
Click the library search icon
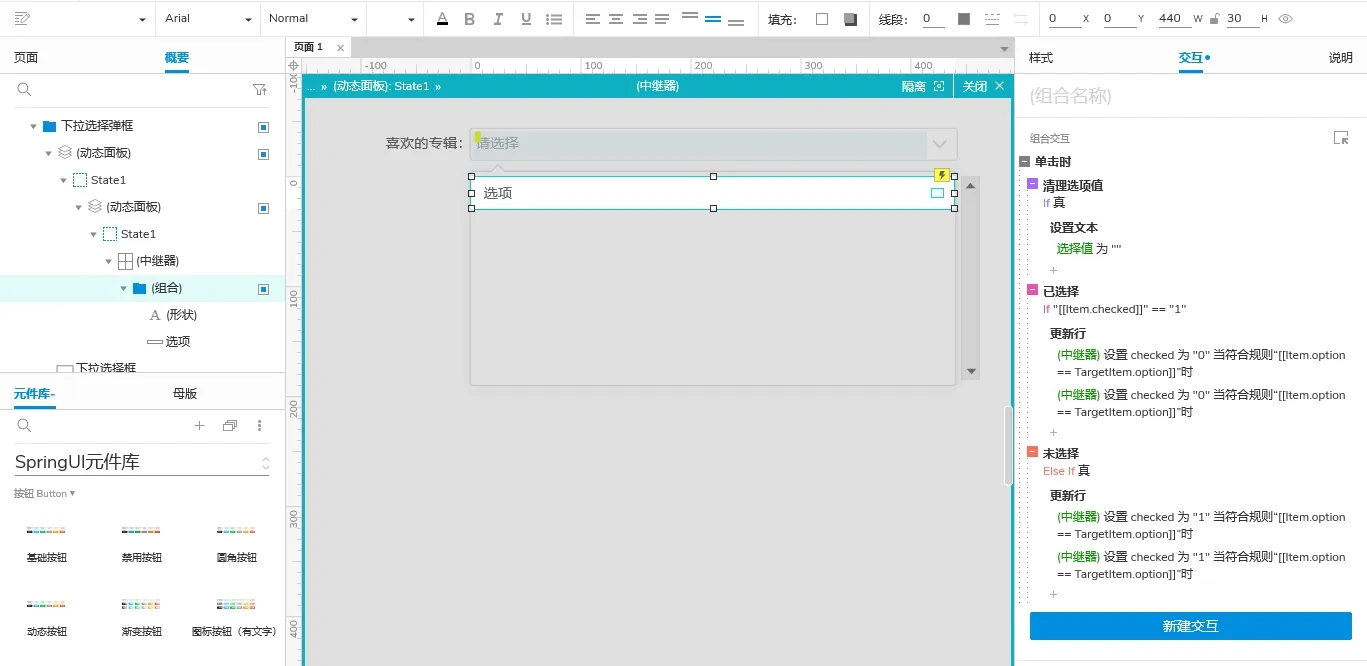[x=24, y=426]
